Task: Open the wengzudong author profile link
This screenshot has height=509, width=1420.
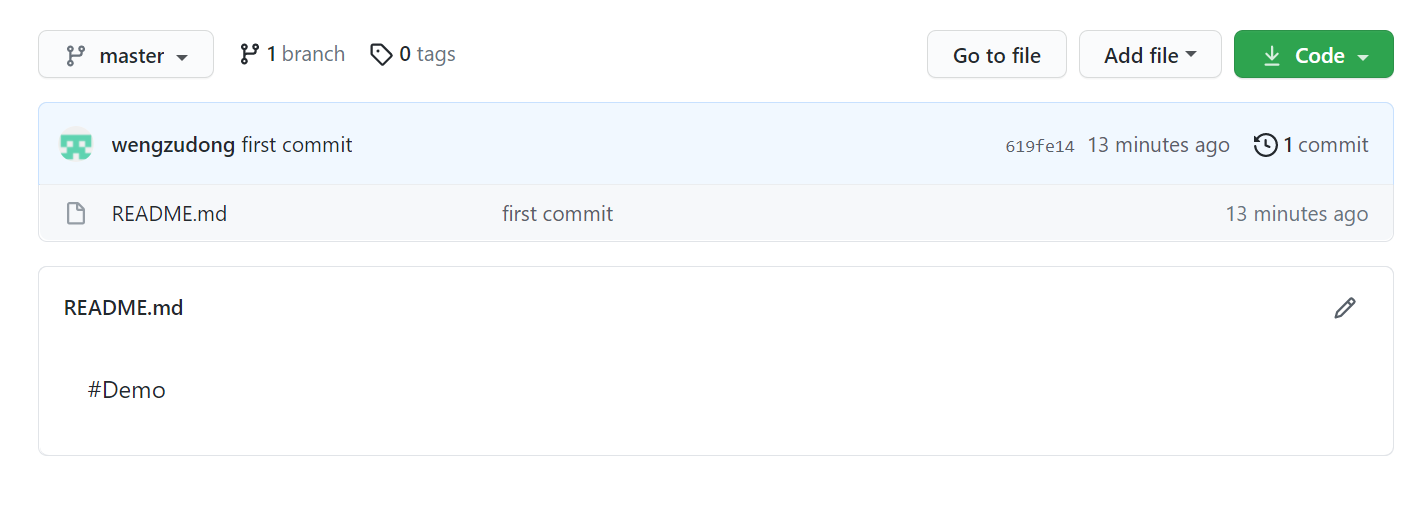Action: [x=173, y=145]
